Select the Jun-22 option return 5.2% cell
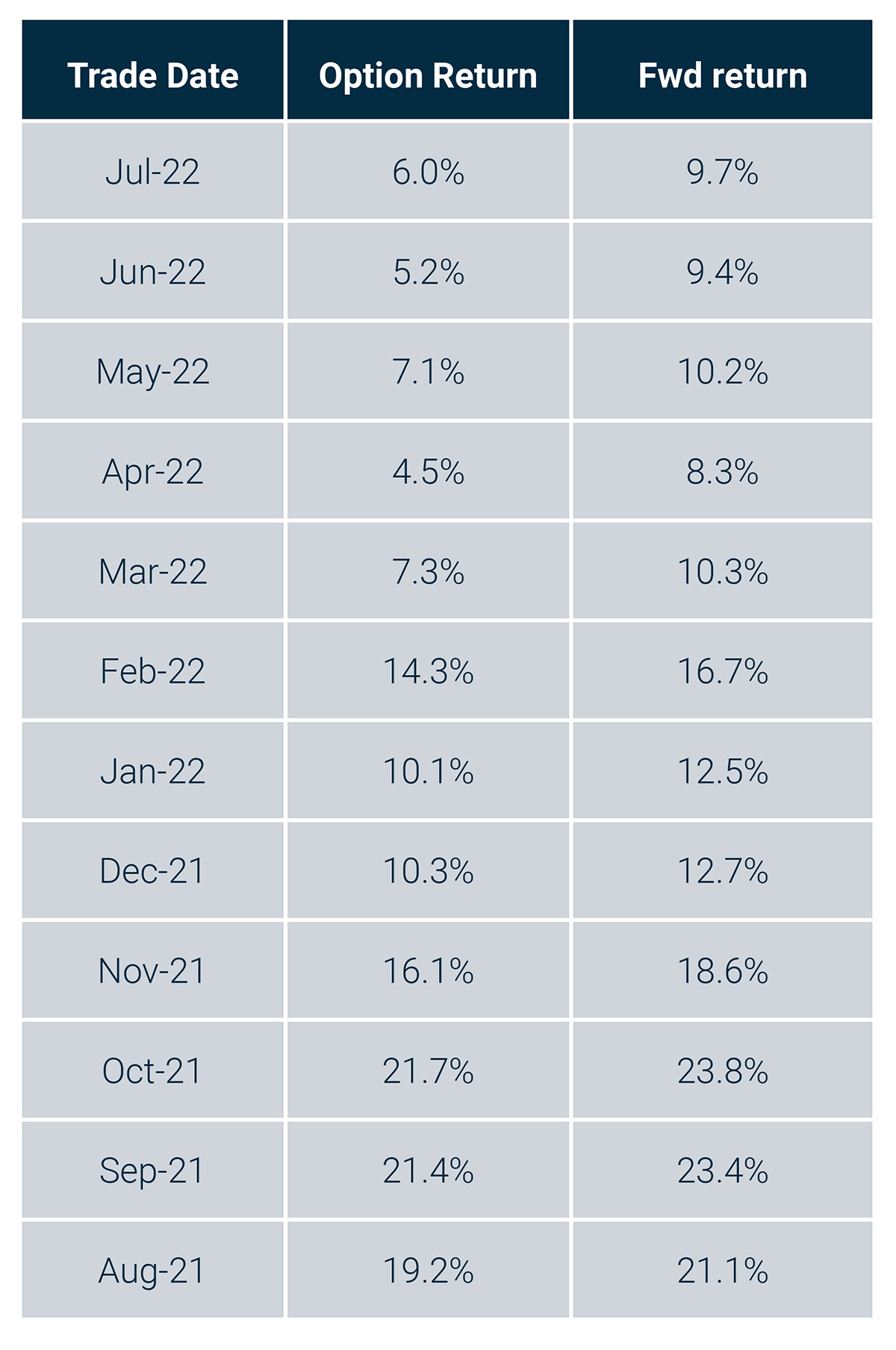Screen dimensions: 896x1350 428,272
